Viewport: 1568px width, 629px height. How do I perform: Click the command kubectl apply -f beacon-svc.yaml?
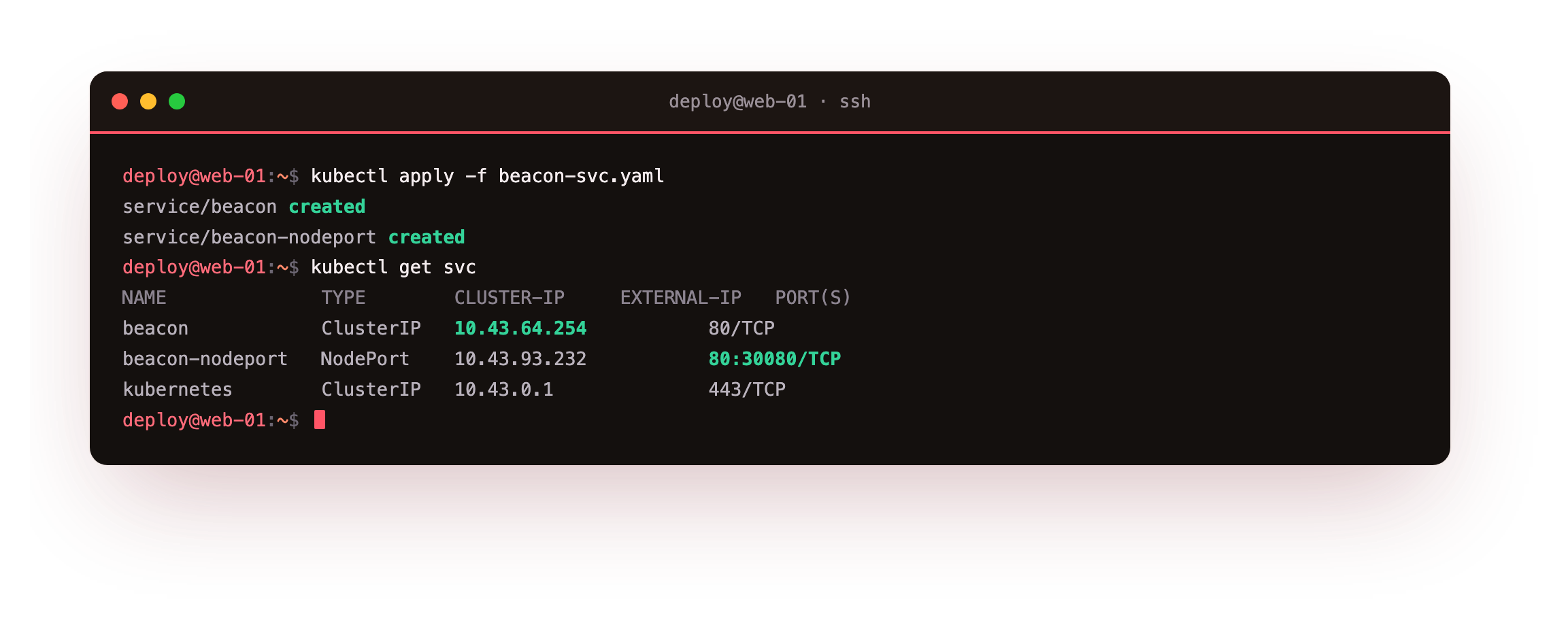pyautogui.click(x=487, y=176)
